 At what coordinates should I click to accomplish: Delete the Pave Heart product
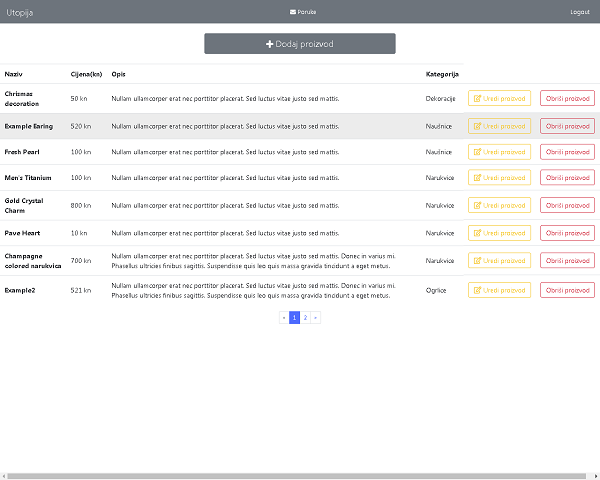567,233
